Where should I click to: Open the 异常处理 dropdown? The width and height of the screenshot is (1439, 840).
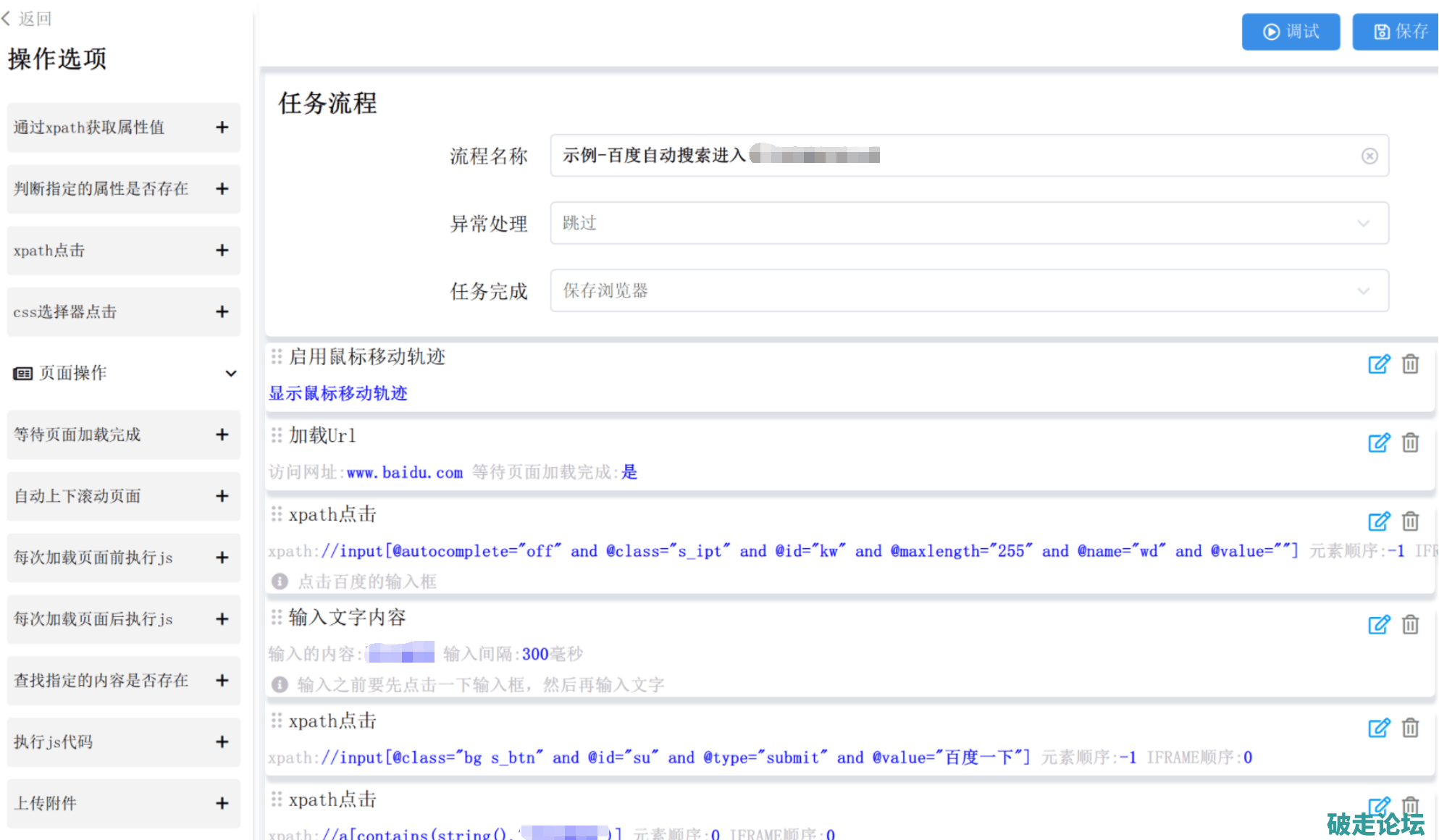coord(969,223)
